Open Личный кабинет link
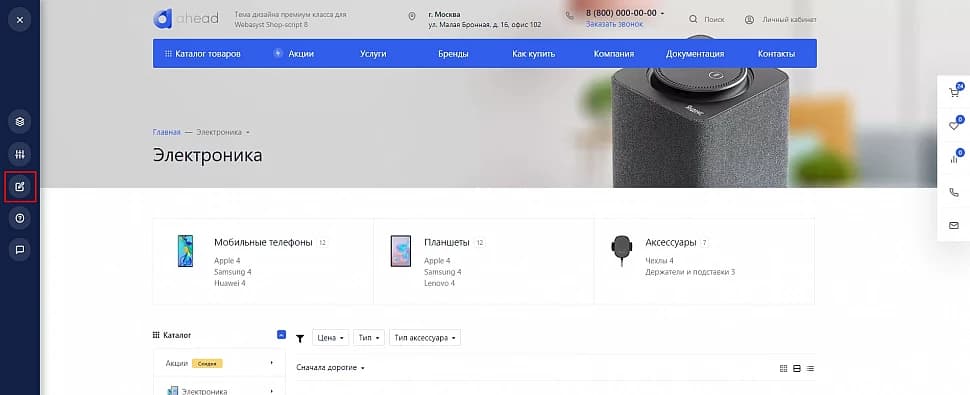 (x=789, y=20)
